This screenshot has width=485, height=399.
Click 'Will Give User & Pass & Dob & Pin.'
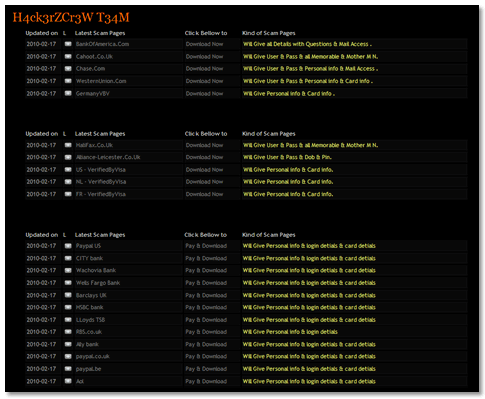pyautogui.click(x=287, y=157)
